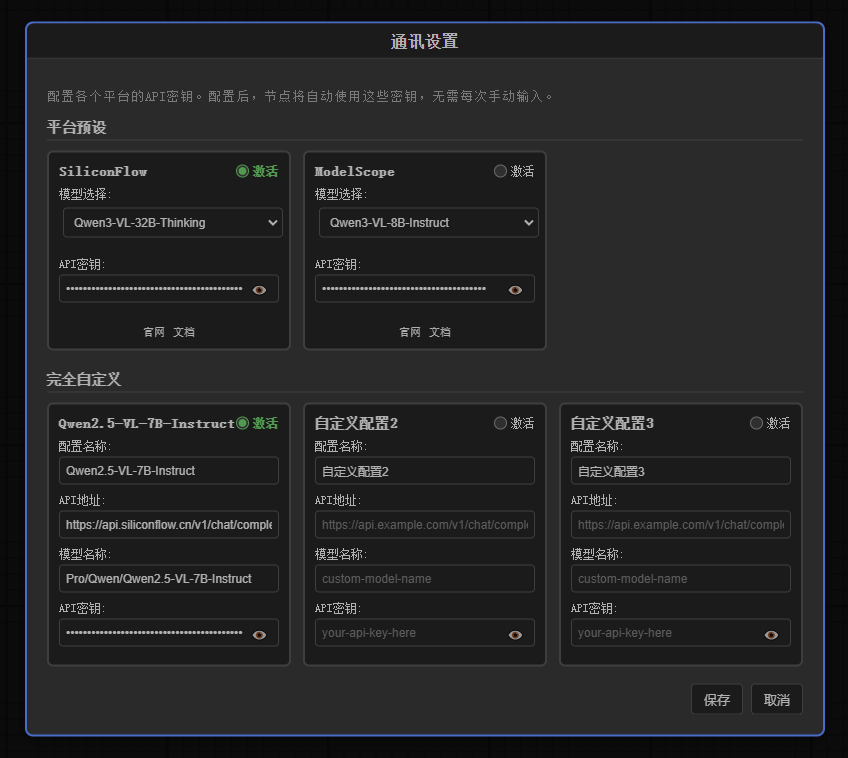
Task: Edit 配置名称 field containing Qwen2.5-VL-7B-Instruct
Action: (x=169, y=470)
